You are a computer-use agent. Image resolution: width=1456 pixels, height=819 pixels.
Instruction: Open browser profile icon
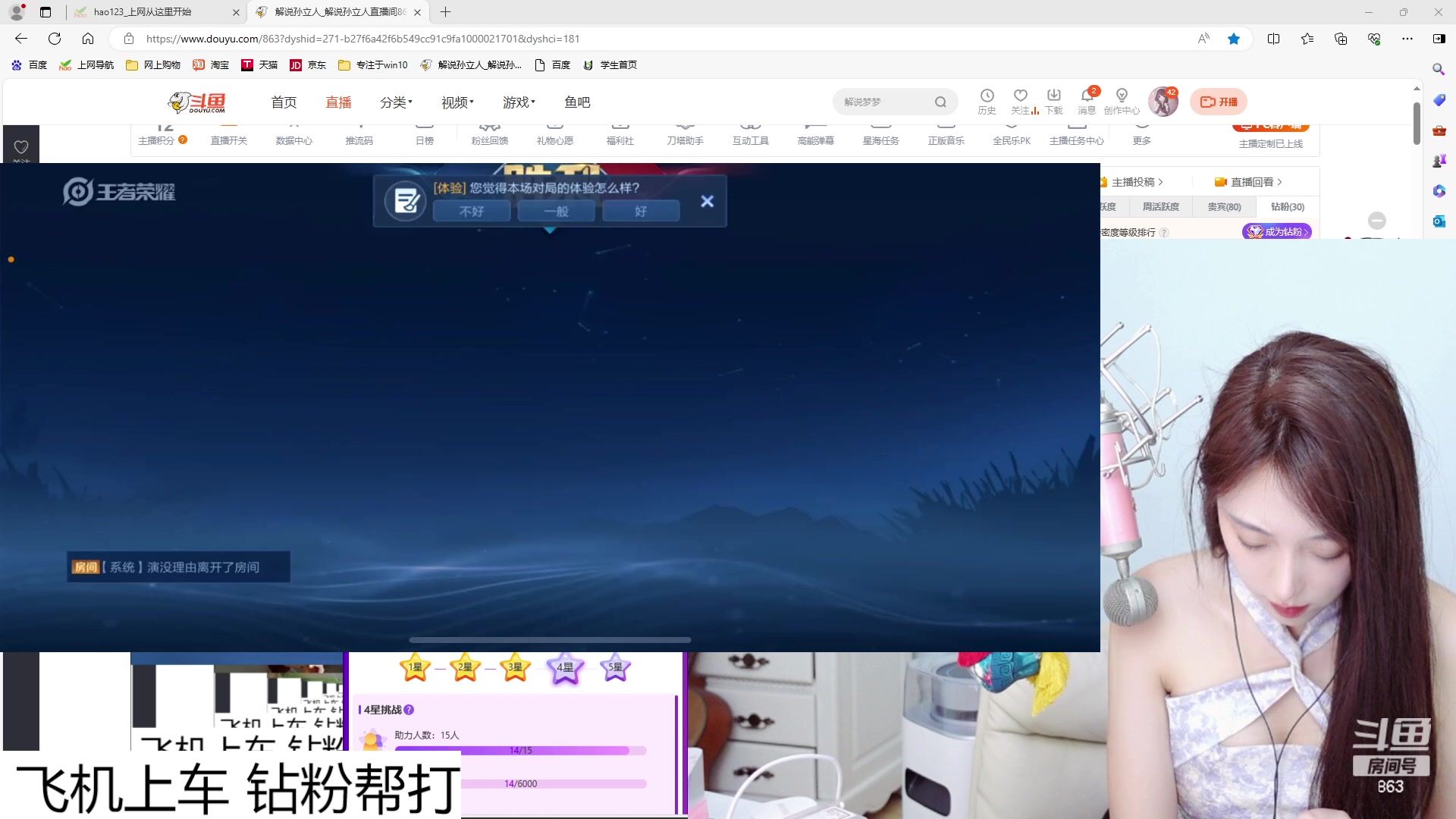coord(17,12)
